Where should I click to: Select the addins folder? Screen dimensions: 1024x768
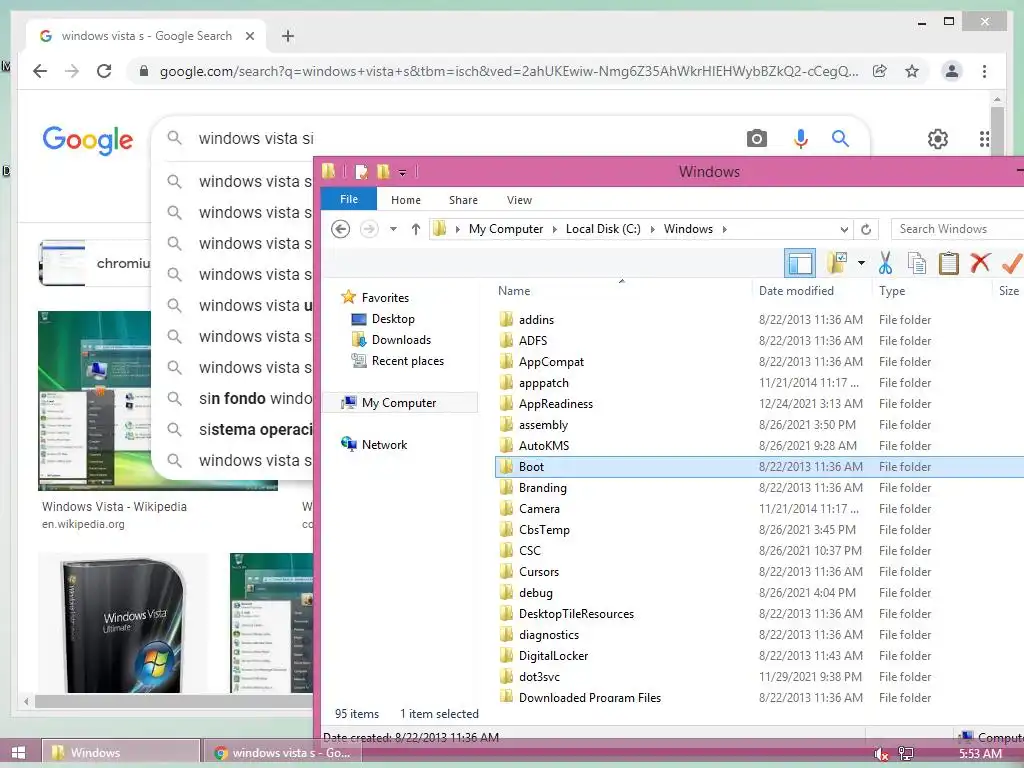(x=536, y=319)
